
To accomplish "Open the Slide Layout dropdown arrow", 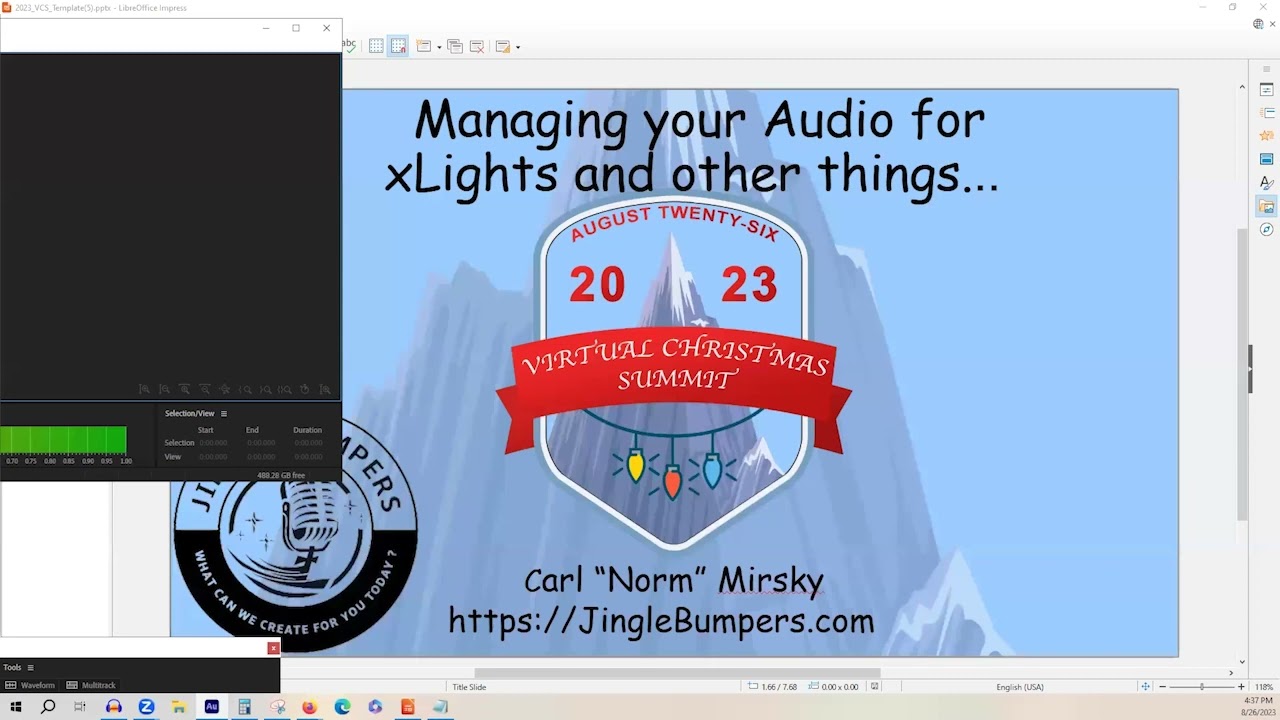I will coord(518,47).
